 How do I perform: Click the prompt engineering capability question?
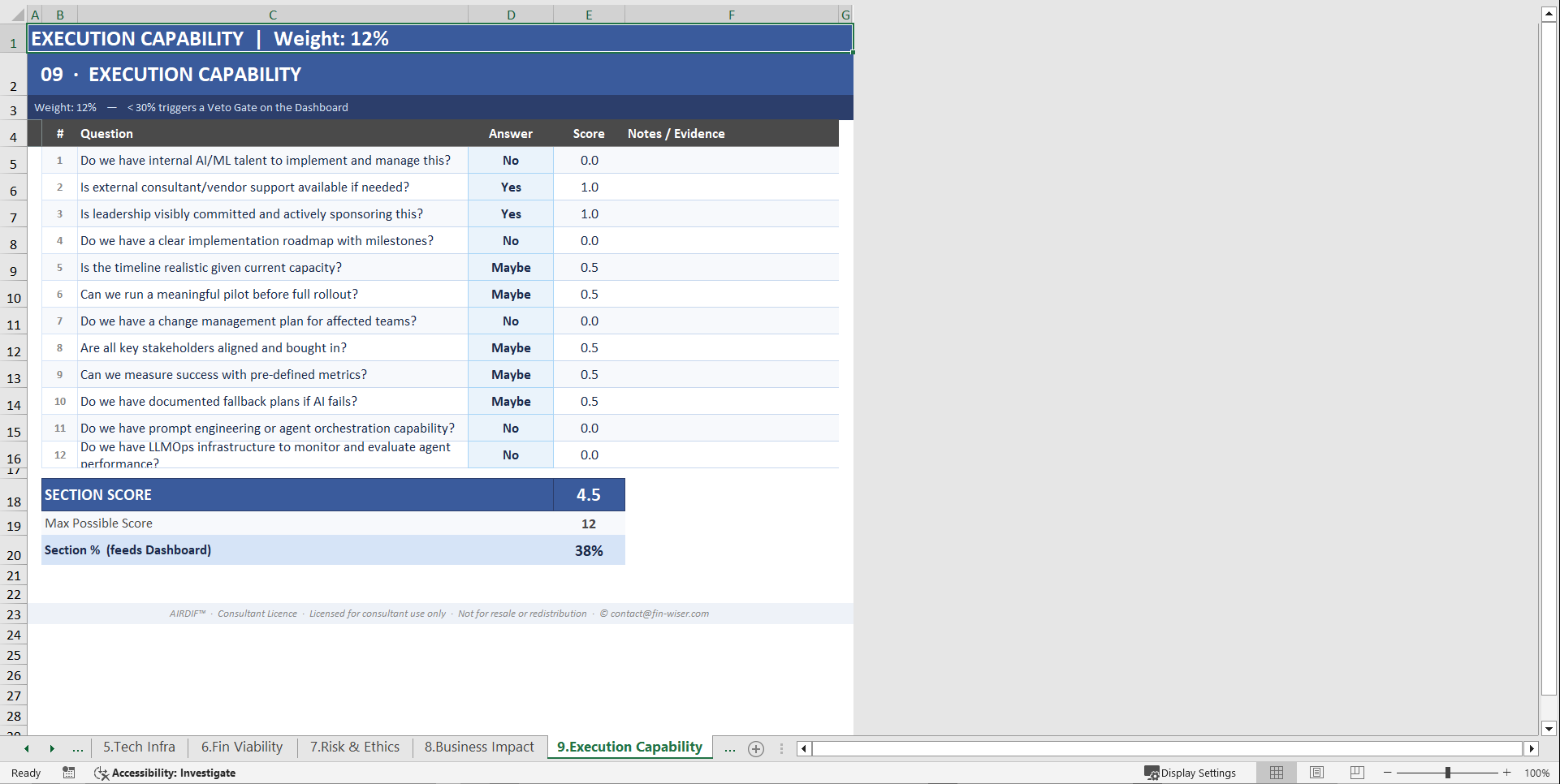273,429
